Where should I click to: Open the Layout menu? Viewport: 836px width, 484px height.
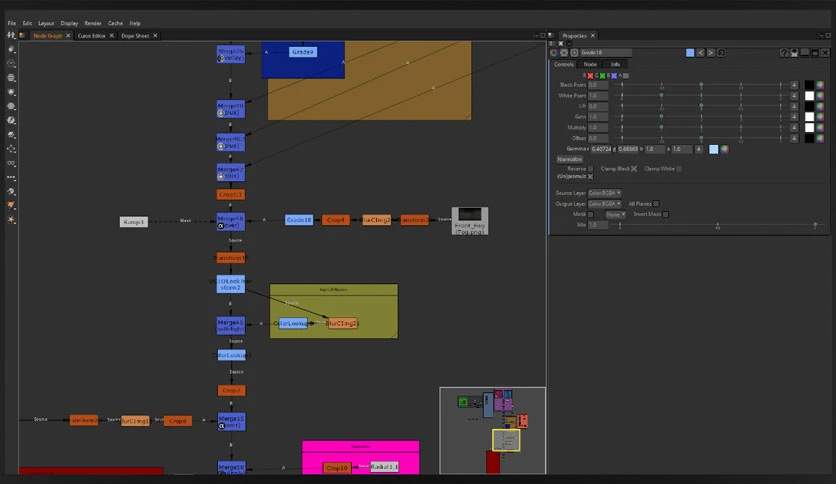click(46, 23)
